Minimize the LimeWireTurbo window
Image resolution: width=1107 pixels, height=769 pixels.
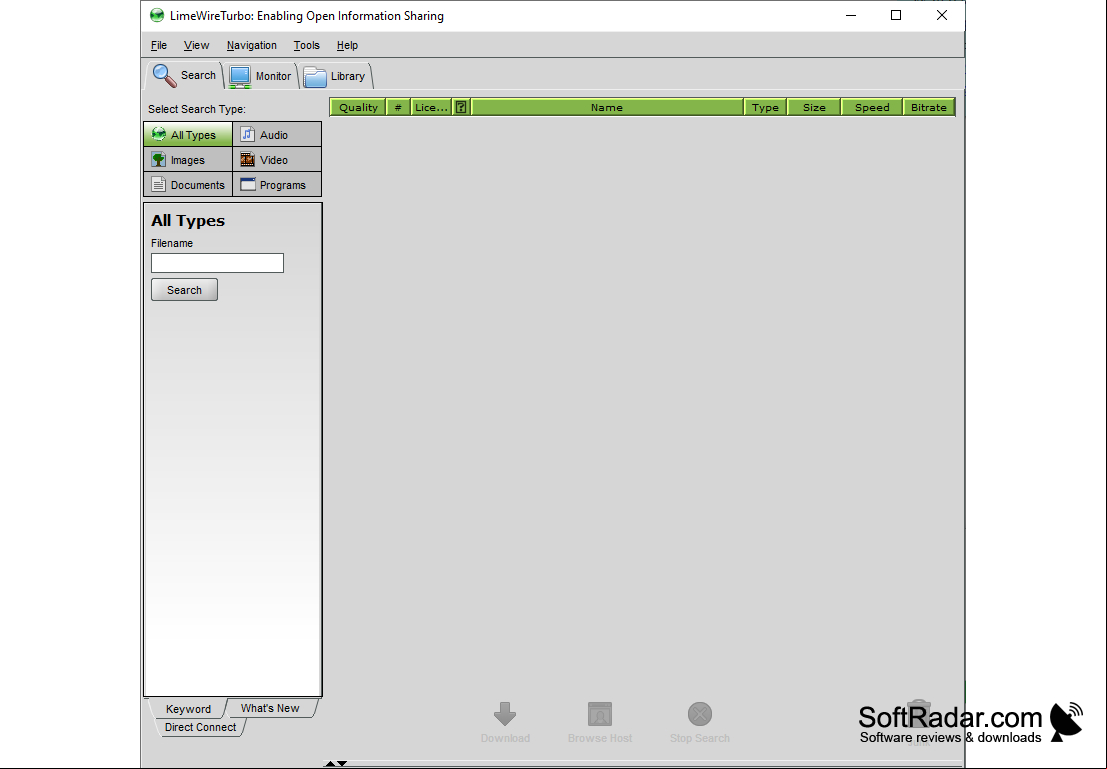[851, 16]
